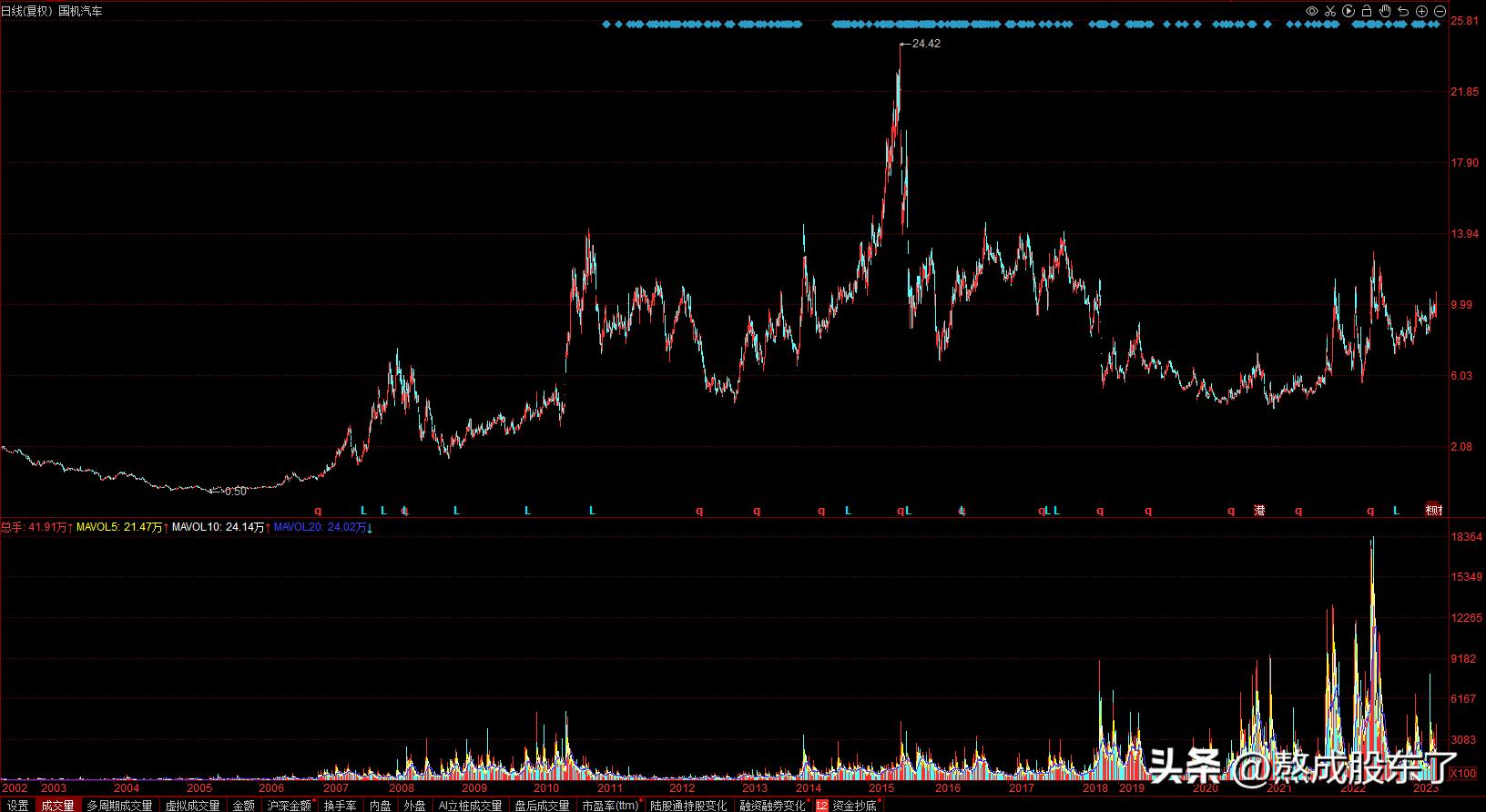The width and height of the screenshot is (1486, 812).
Task: Click the 18364 volume axis value
Action: pyautogui.click(x=1467, y=538)
